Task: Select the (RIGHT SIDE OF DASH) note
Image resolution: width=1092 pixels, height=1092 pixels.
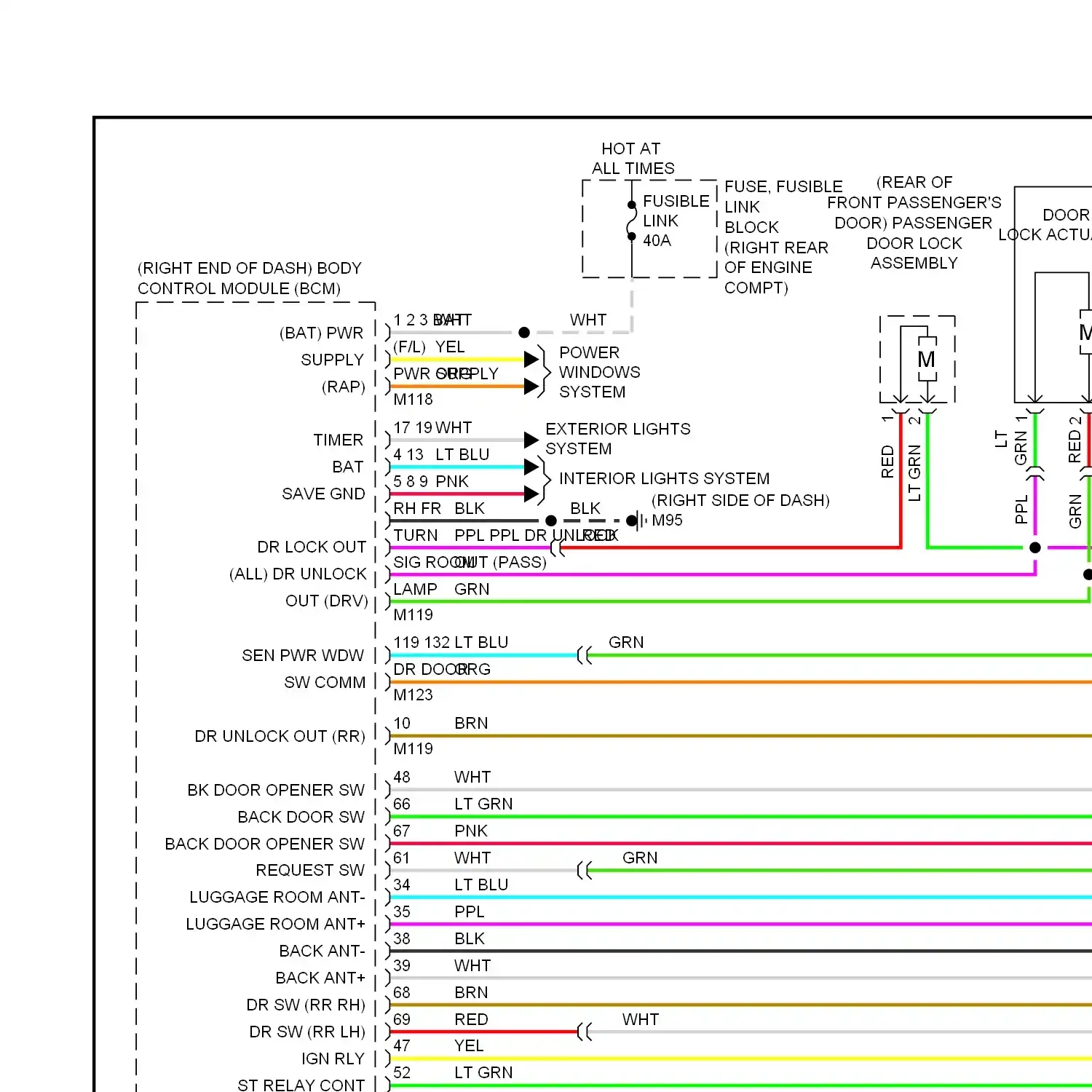Action: pyautogui.click(x=740, y=500)
